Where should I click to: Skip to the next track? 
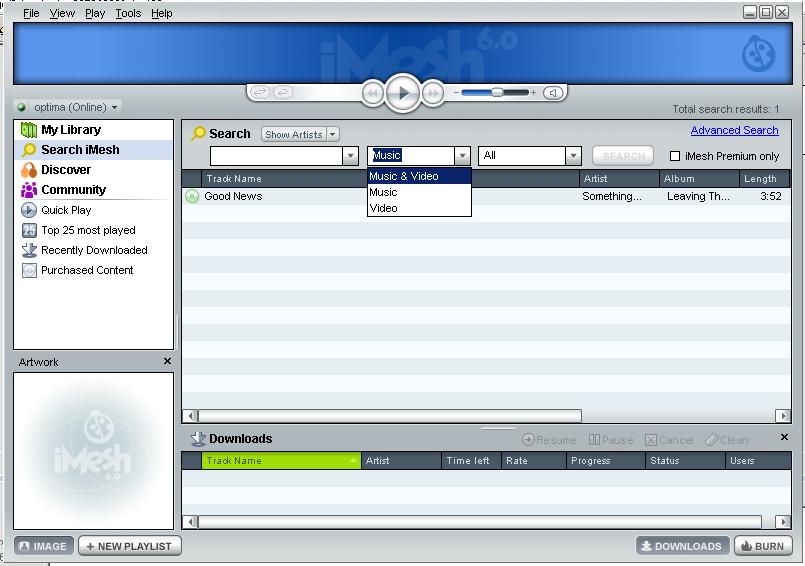point(433,93)
